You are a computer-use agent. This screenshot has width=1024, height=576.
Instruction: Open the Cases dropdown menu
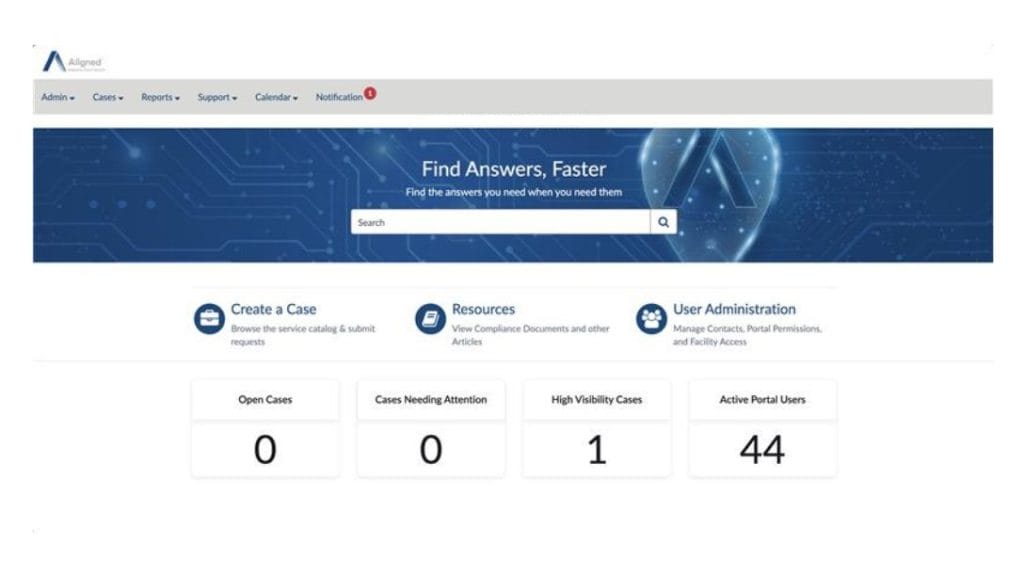point(108,97)
